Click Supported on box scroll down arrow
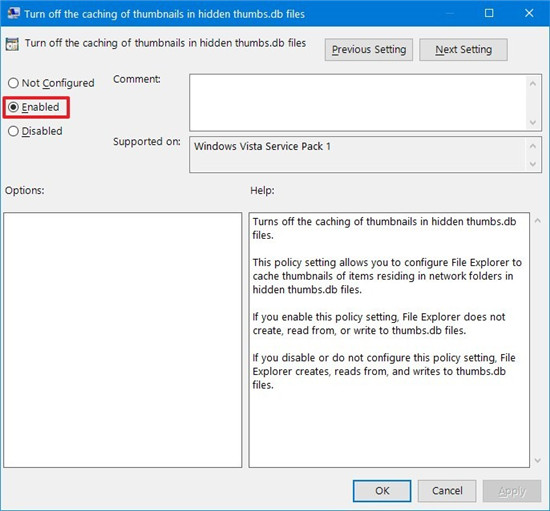The width and height of the screenshot is (550, 511). click(x=533, y=164)
